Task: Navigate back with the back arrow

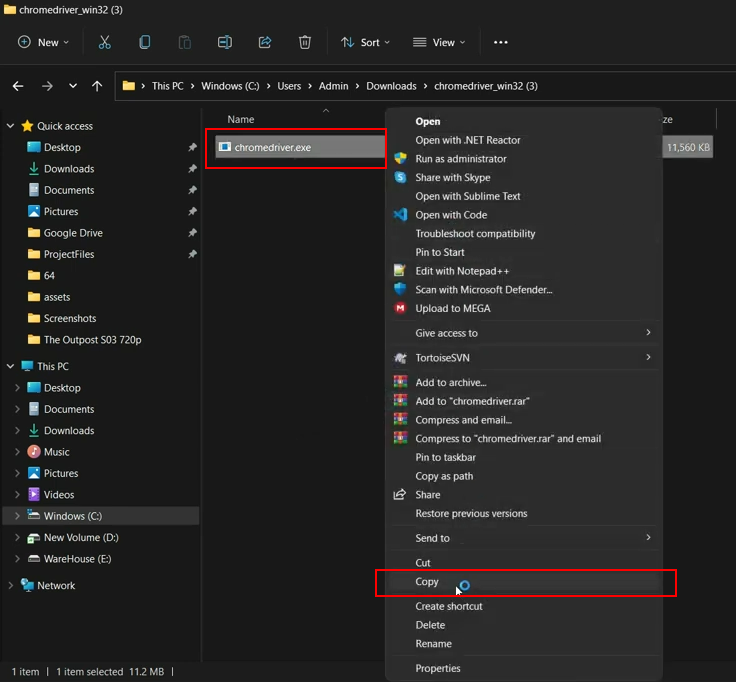Action: [x=18, y=86]
